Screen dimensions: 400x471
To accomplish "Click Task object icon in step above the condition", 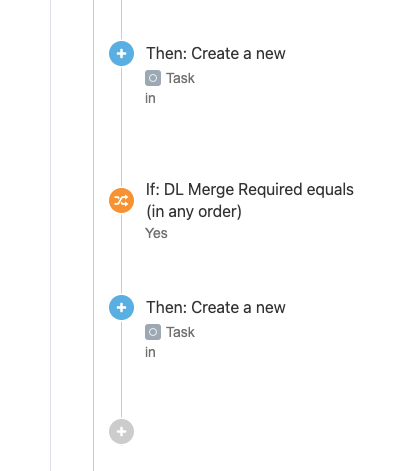I will [153, 78].
